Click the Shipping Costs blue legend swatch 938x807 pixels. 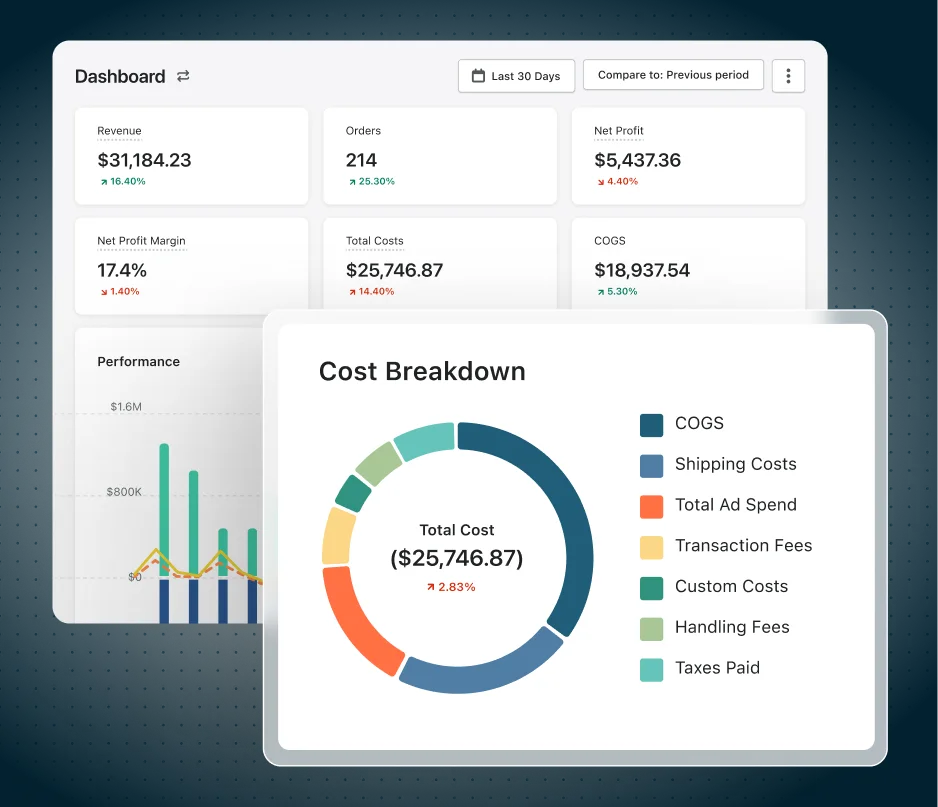(651, 466)
